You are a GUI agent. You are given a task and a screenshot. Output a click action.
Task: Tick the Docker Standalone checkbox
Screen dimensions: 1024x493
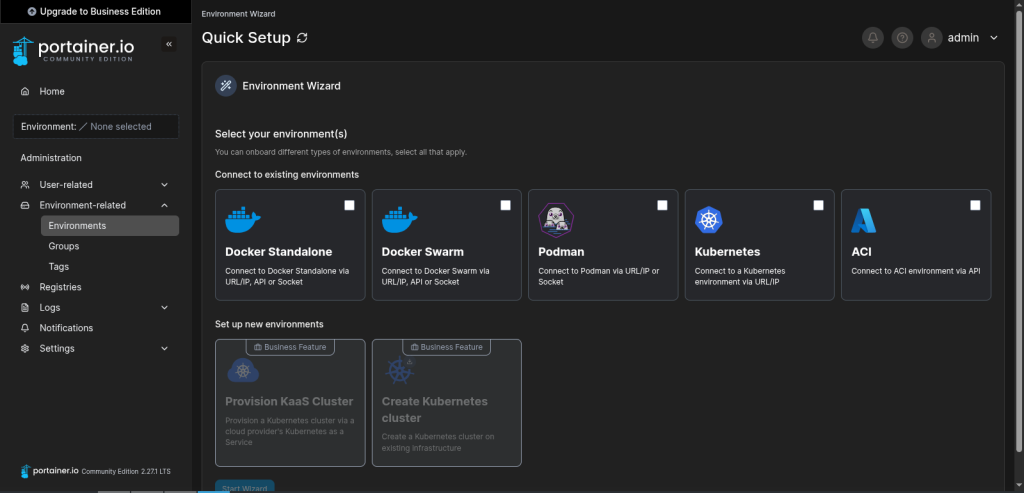point(349,205)
